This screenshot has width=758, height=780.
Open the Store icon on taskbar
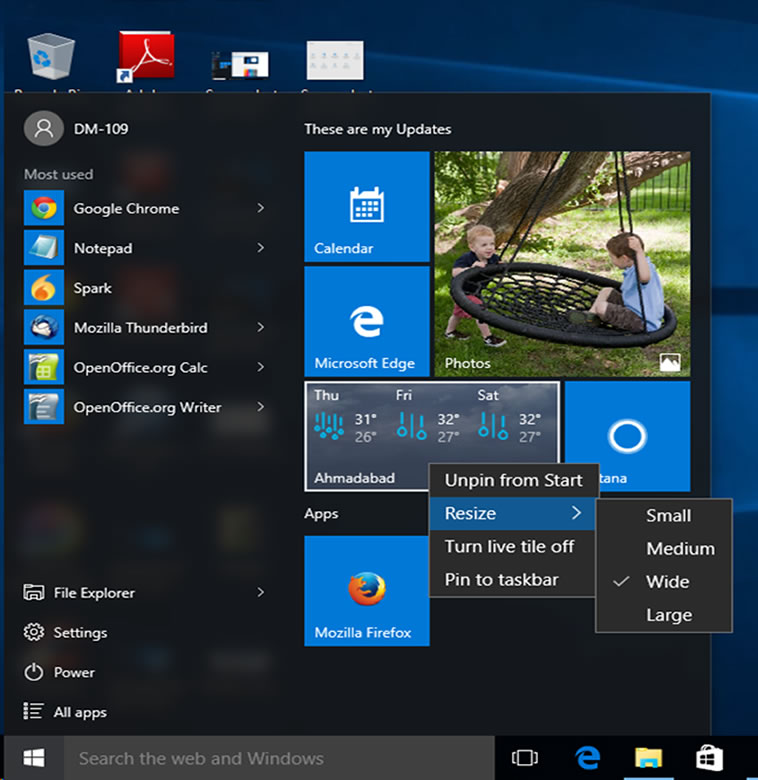tap(709, 758)
